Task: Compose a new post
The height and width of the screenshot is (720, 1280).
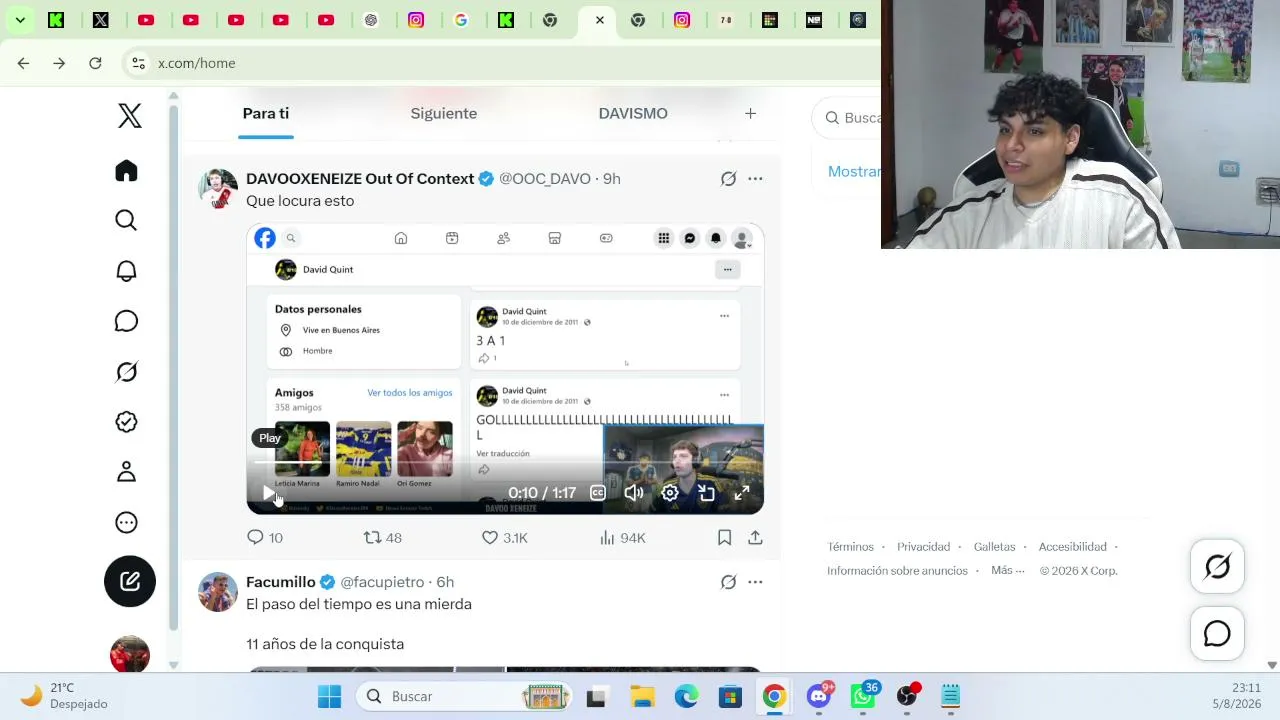Action: (130, 581)
